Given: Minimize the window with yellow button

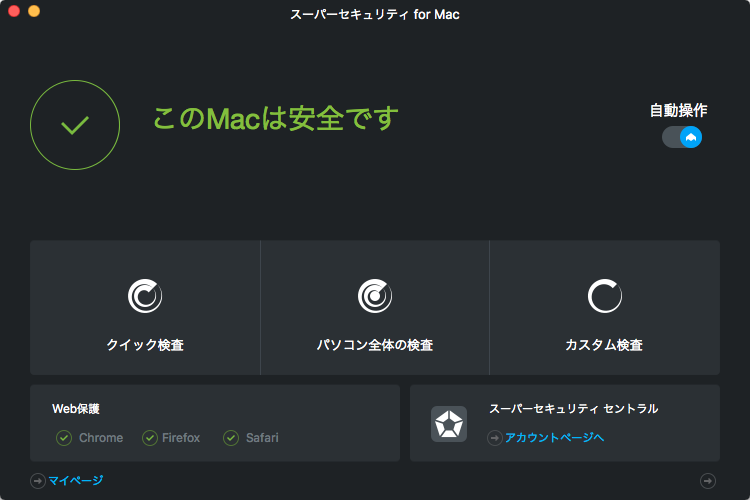Looking at the screenshot, I should (34, 11).
